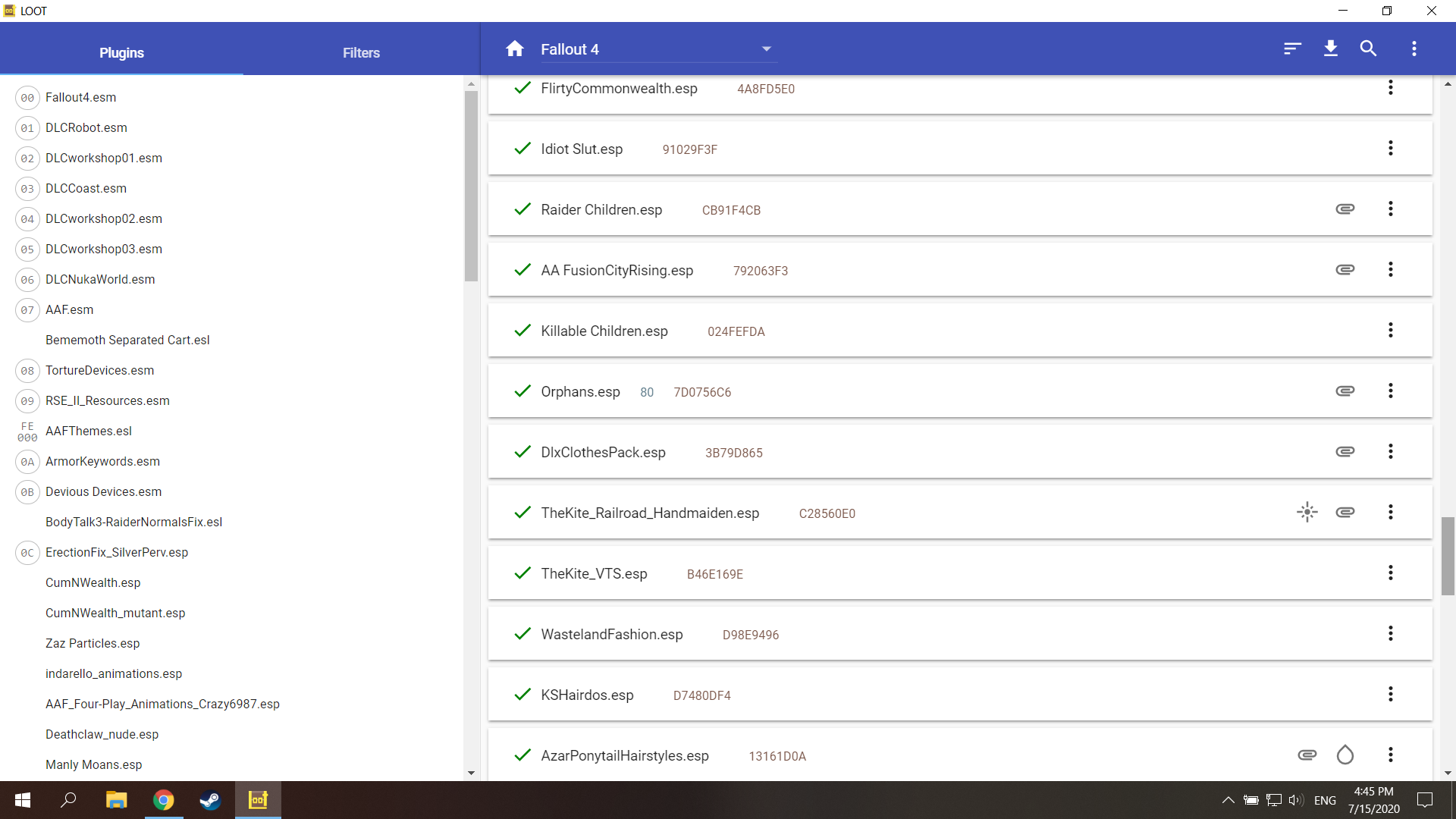The width and height of the screenshot is (1456, 819).
Task: Open Google Chrome from the taskbar
Action: coord(163,800)
